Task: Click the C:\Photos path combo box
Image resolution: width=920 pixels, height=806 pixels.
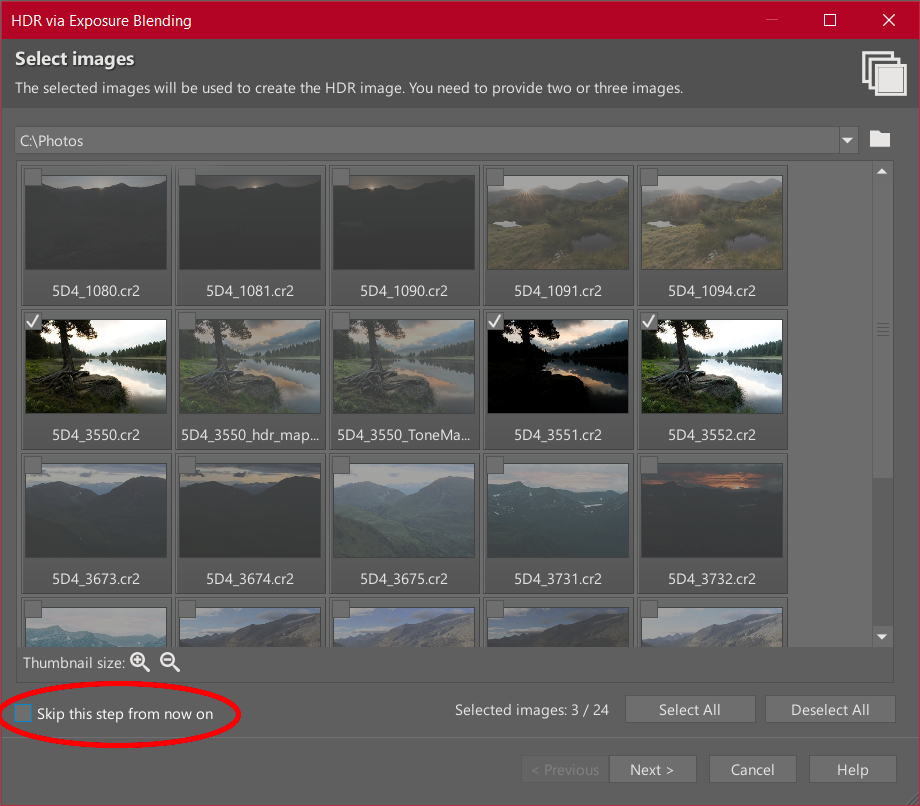Action: (x=425, y=141)
